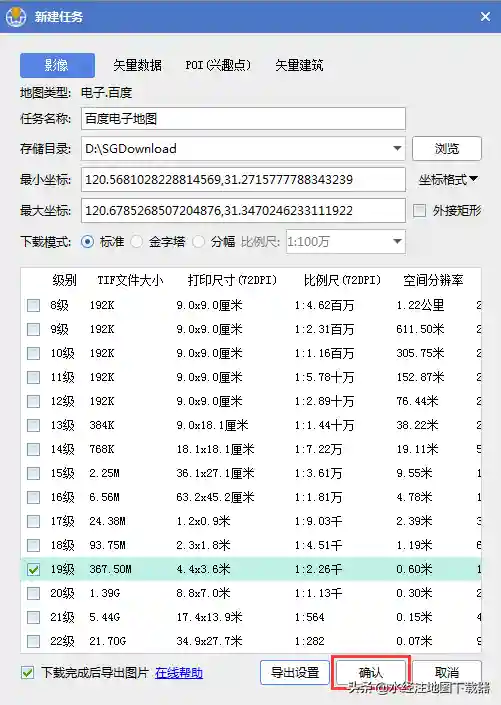Image resolution: width=501 pixels, height=705 pixels.
Task: Click the 任务名称 input field
Action: click(x=243, y=119)
